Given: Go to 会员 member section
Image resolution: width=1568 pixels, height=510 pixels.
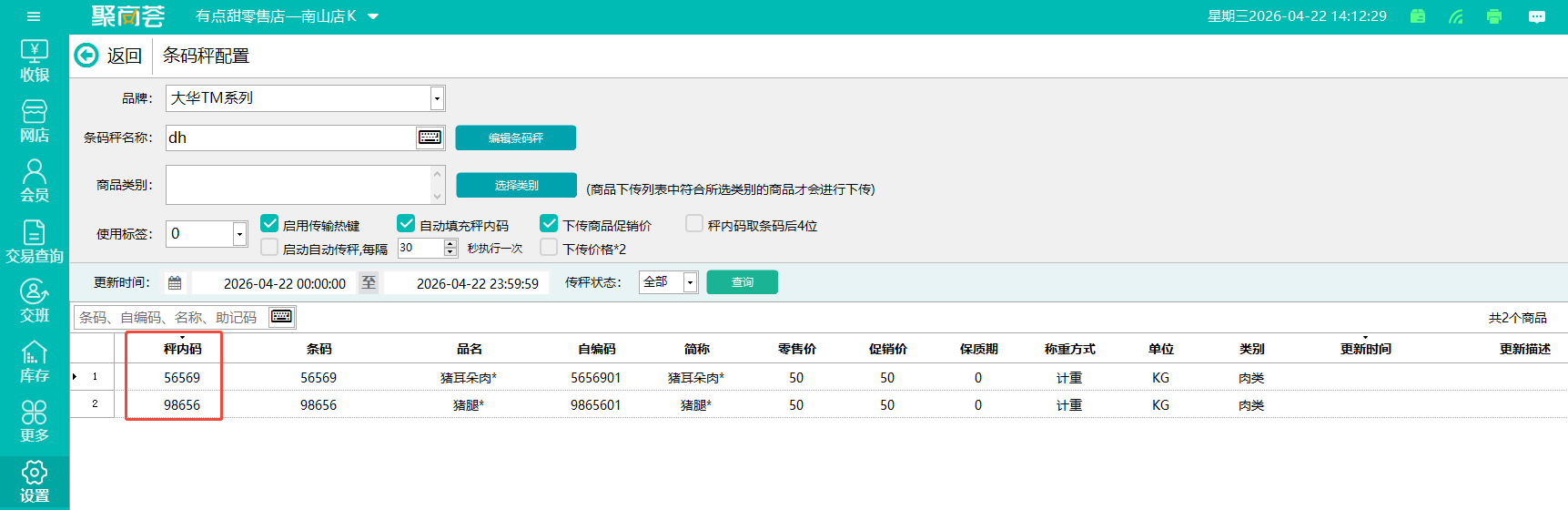Looking at the screenshot, I should tap(35, 181).
